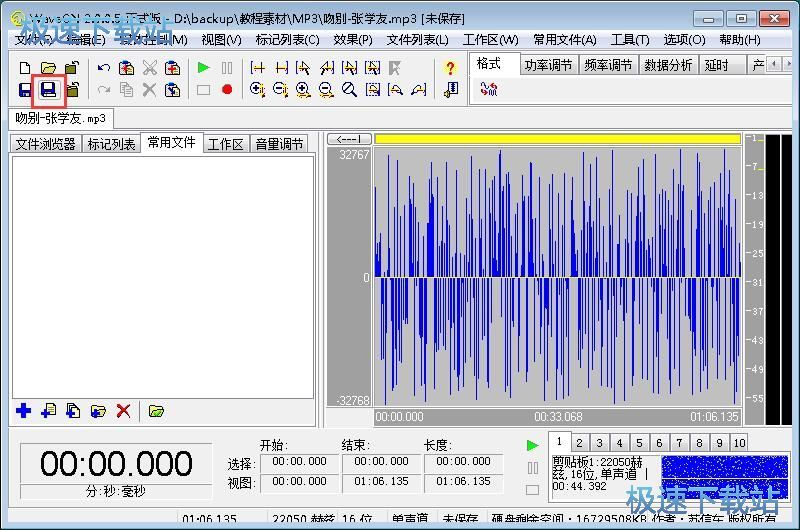The width and height of the screenshot is (800, 530).
Task: Click the green open folder icon in file panel
Action: 156,411
